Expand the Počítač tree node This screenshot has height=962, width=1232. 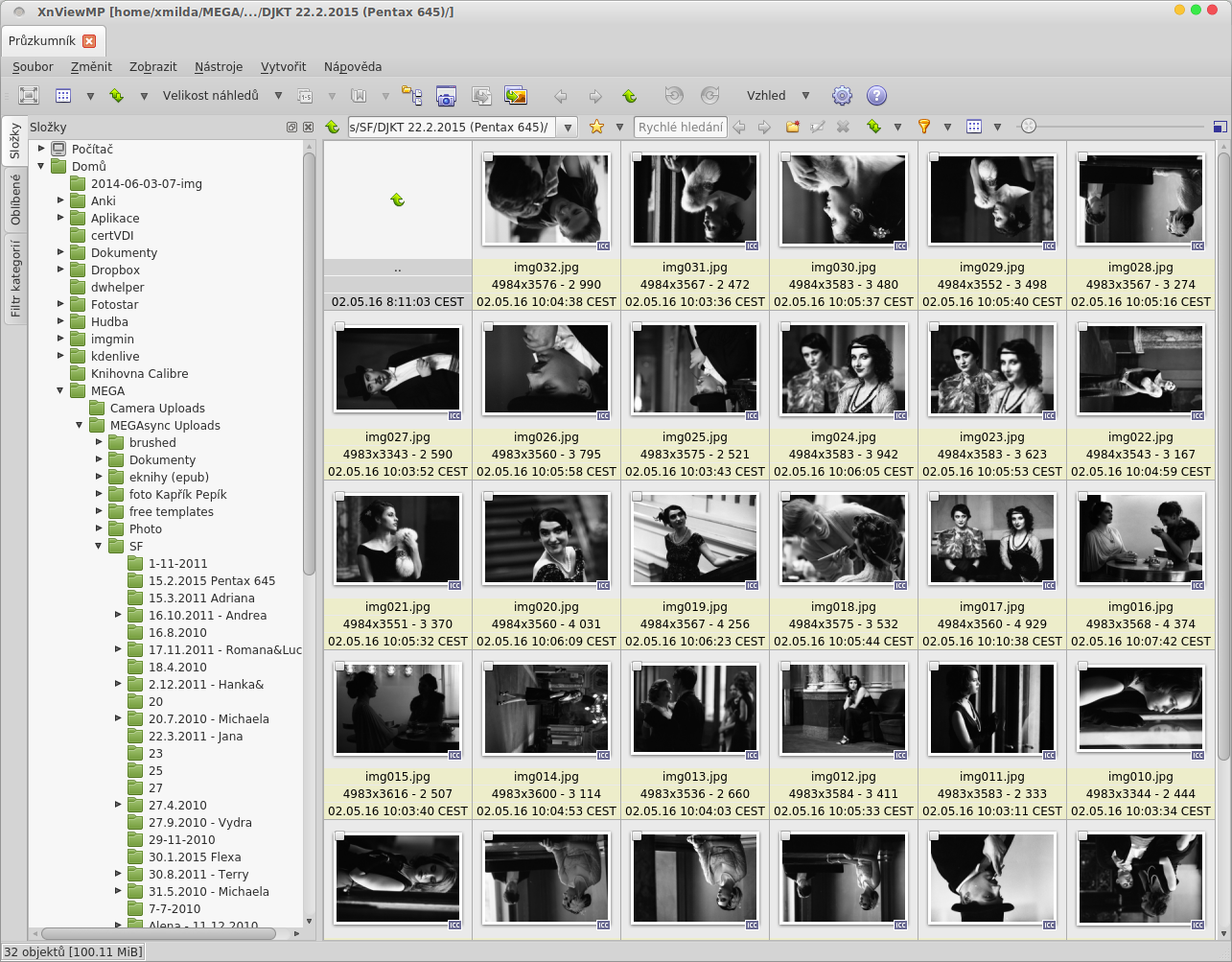click(x=41, y=149)
